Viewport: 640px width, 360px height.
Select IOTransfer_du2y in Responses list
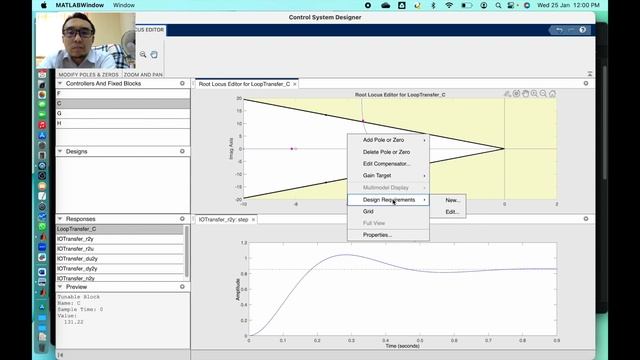click(x=120, y=259)
